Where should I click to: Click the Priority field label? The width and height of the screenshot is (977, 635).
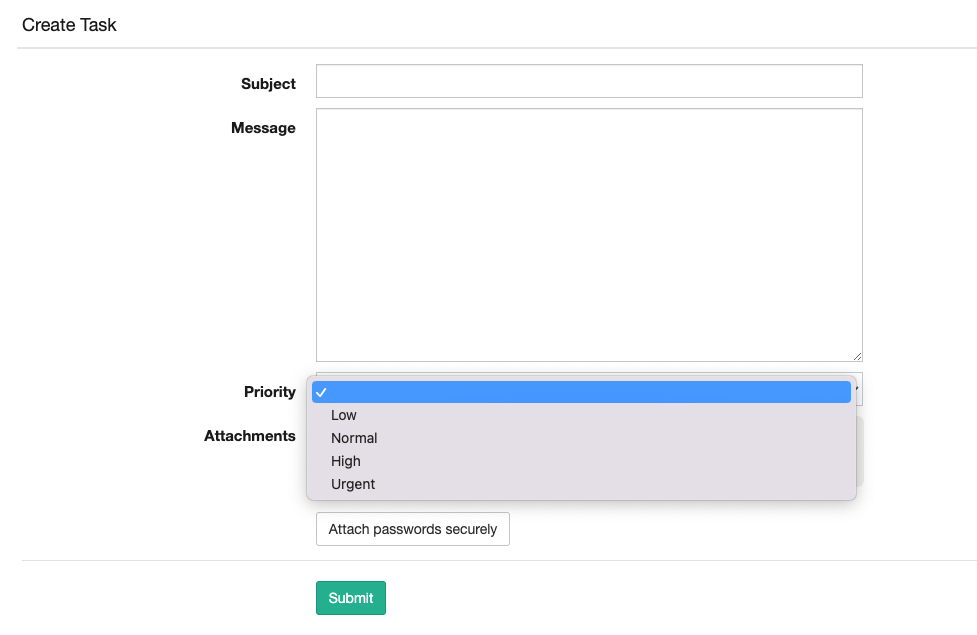(x=270, y=392)
